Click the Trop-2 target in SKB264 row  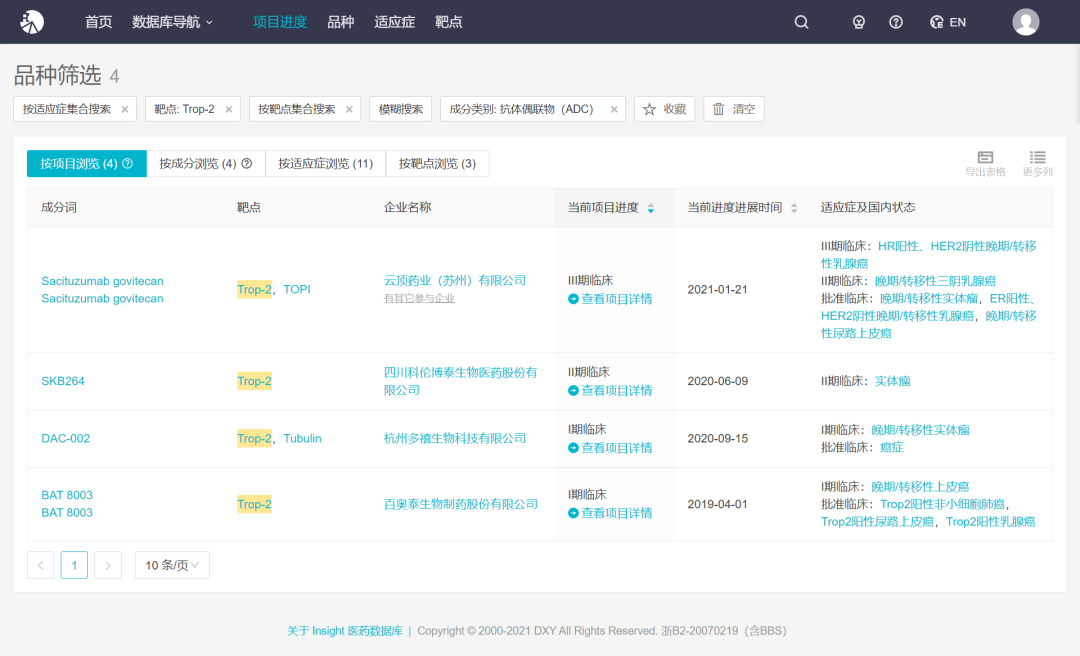[x=254, y=381]
